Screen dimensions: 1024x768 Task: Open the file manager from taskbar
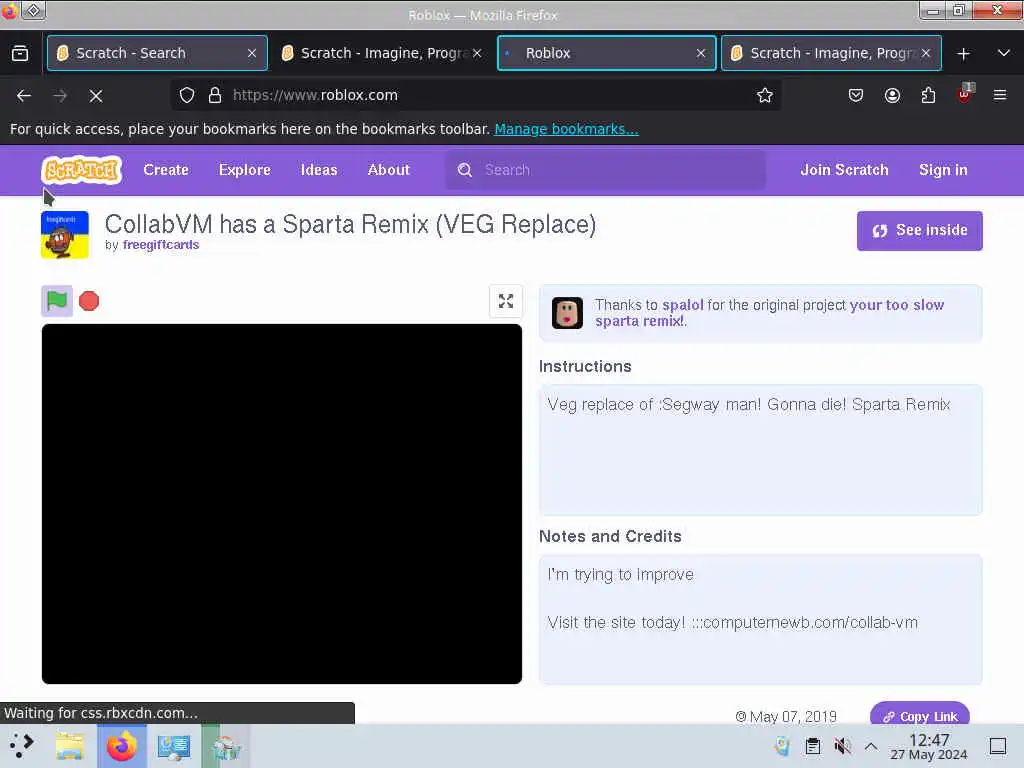70,746
